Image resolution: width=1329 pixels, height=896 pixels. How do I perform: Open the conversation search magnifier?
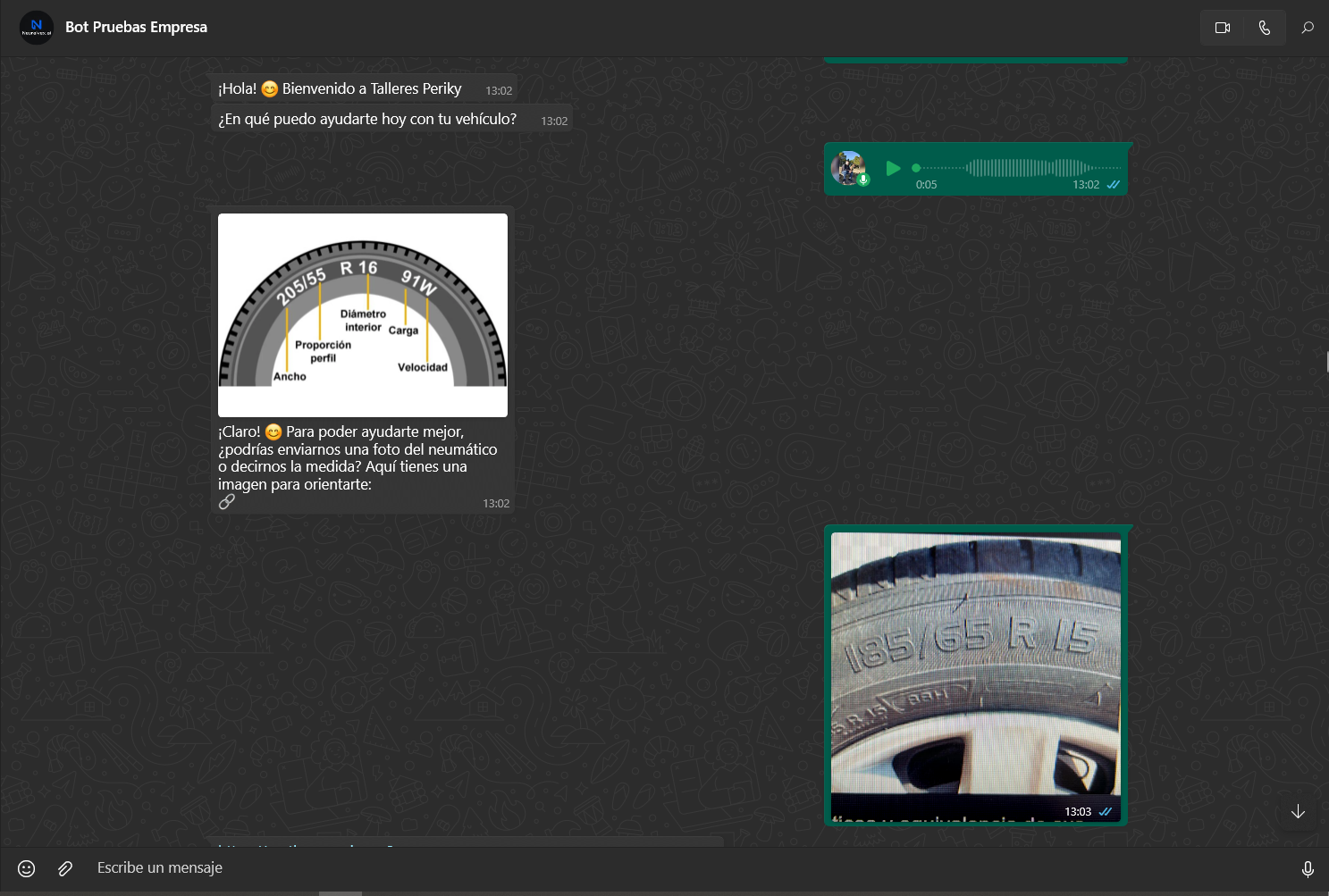pyautogui.click(x=1308, y=28)
